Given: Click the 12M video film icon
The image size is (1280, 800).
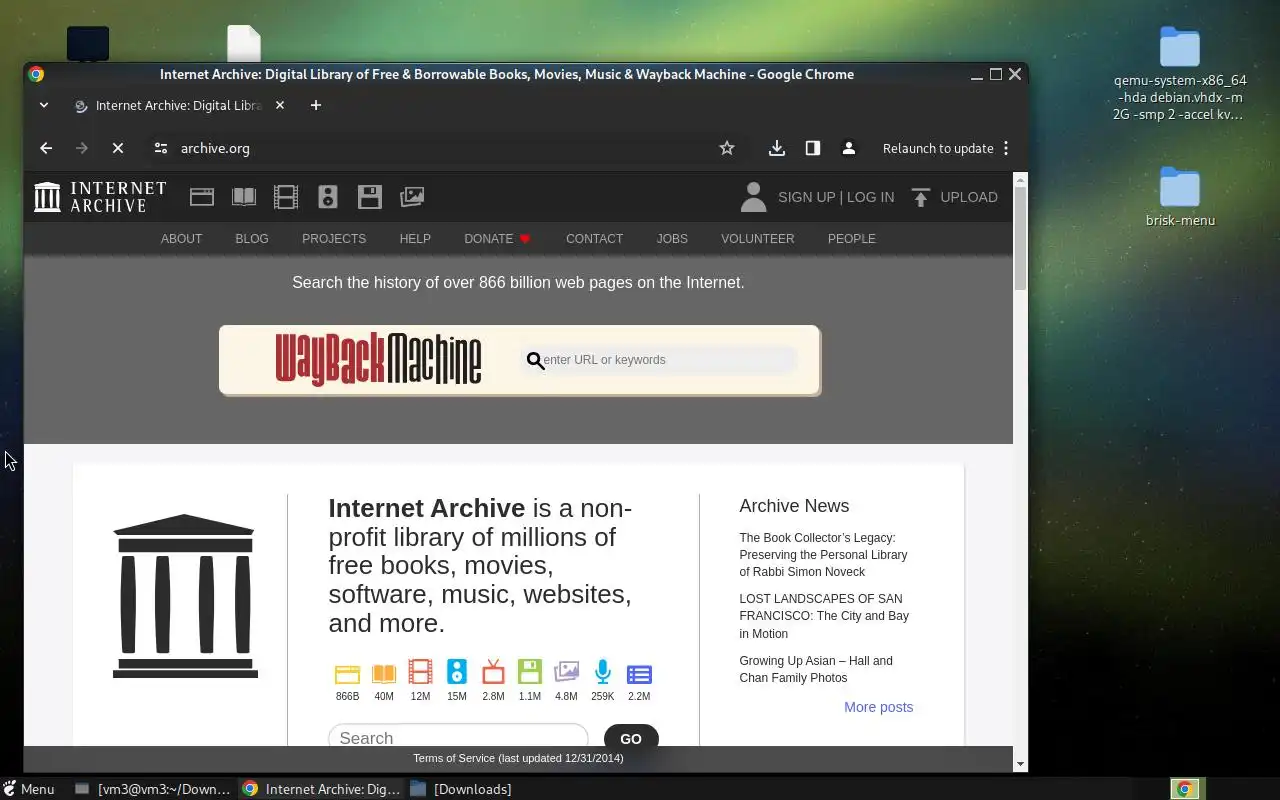Looking at the screenshot, I should pos(420,672).
